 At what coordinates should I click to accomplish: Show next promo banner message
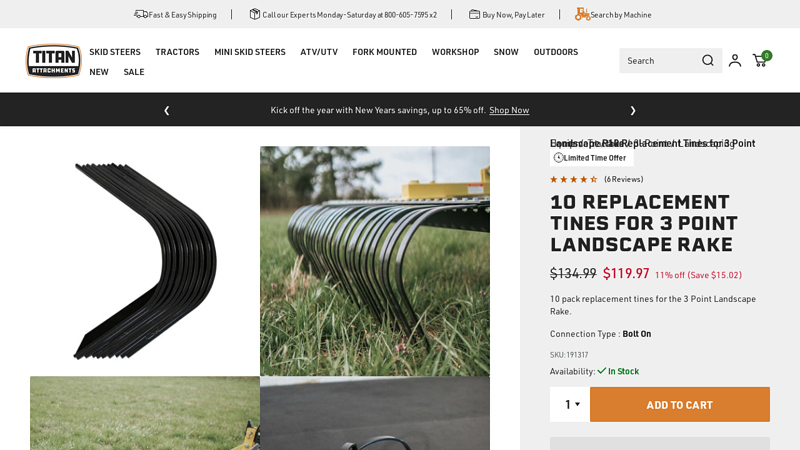(x=633, y=110)
